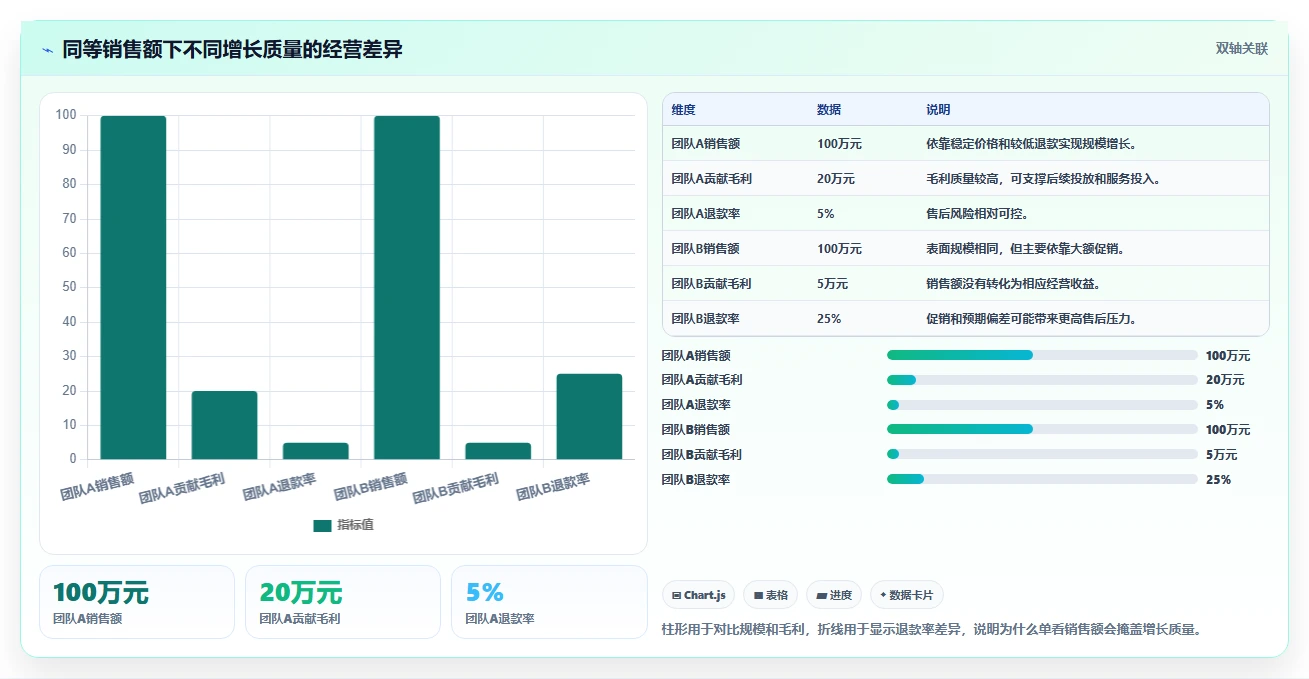Screen dimensions: 1309x679
Task: Click the 团队B贡献毛利 progress bar
Action: (1042, 454)
